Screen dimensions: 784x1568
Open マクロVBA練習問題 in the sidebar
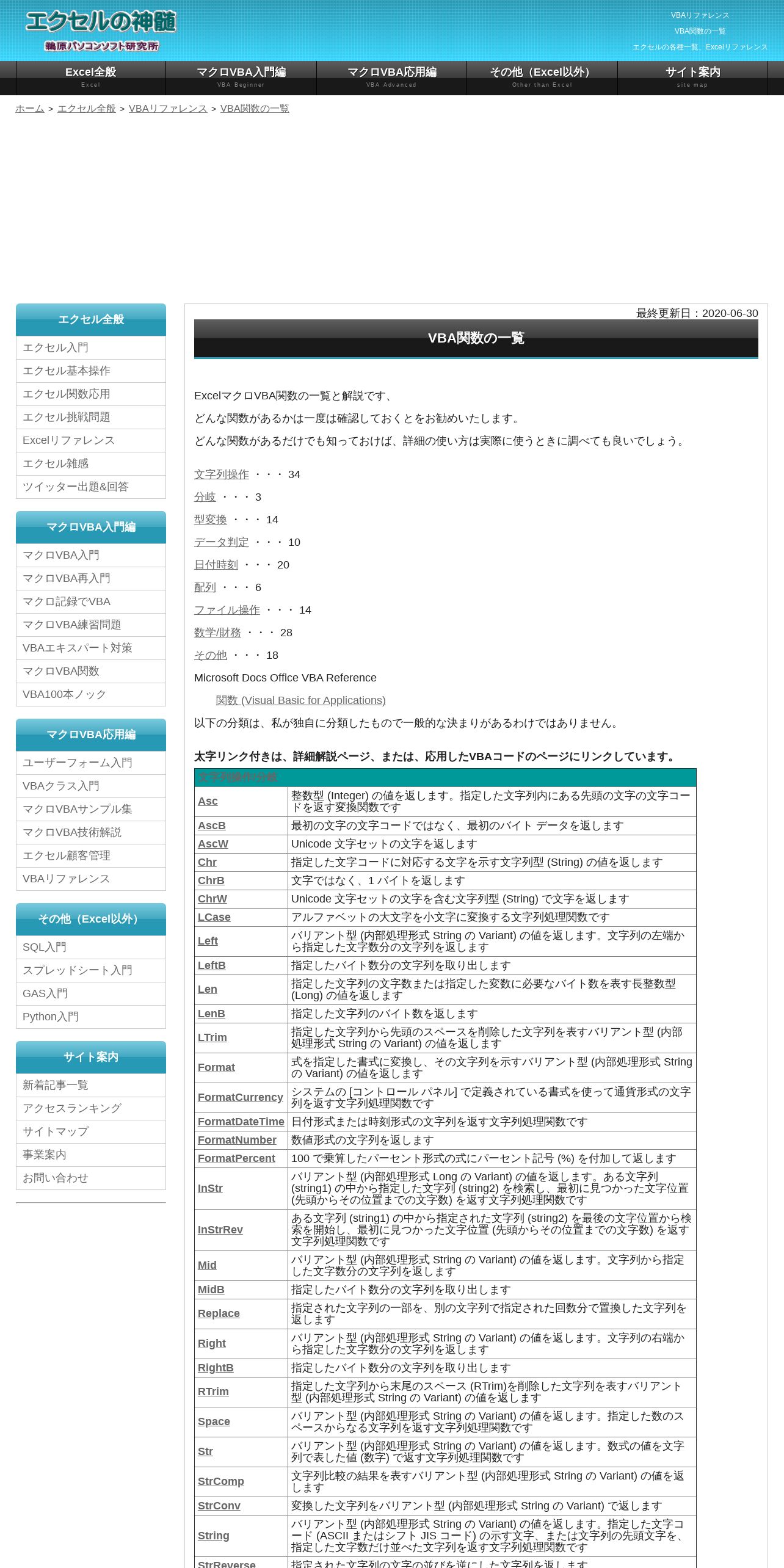pos(91,625)
